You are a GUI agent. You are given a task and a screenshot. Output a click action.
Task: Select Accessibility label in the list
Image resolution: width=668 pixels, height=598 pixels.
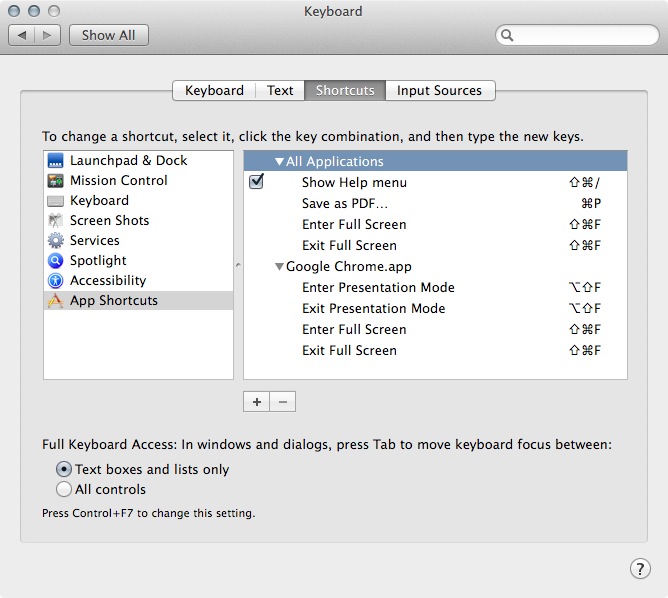click(108, 280)
